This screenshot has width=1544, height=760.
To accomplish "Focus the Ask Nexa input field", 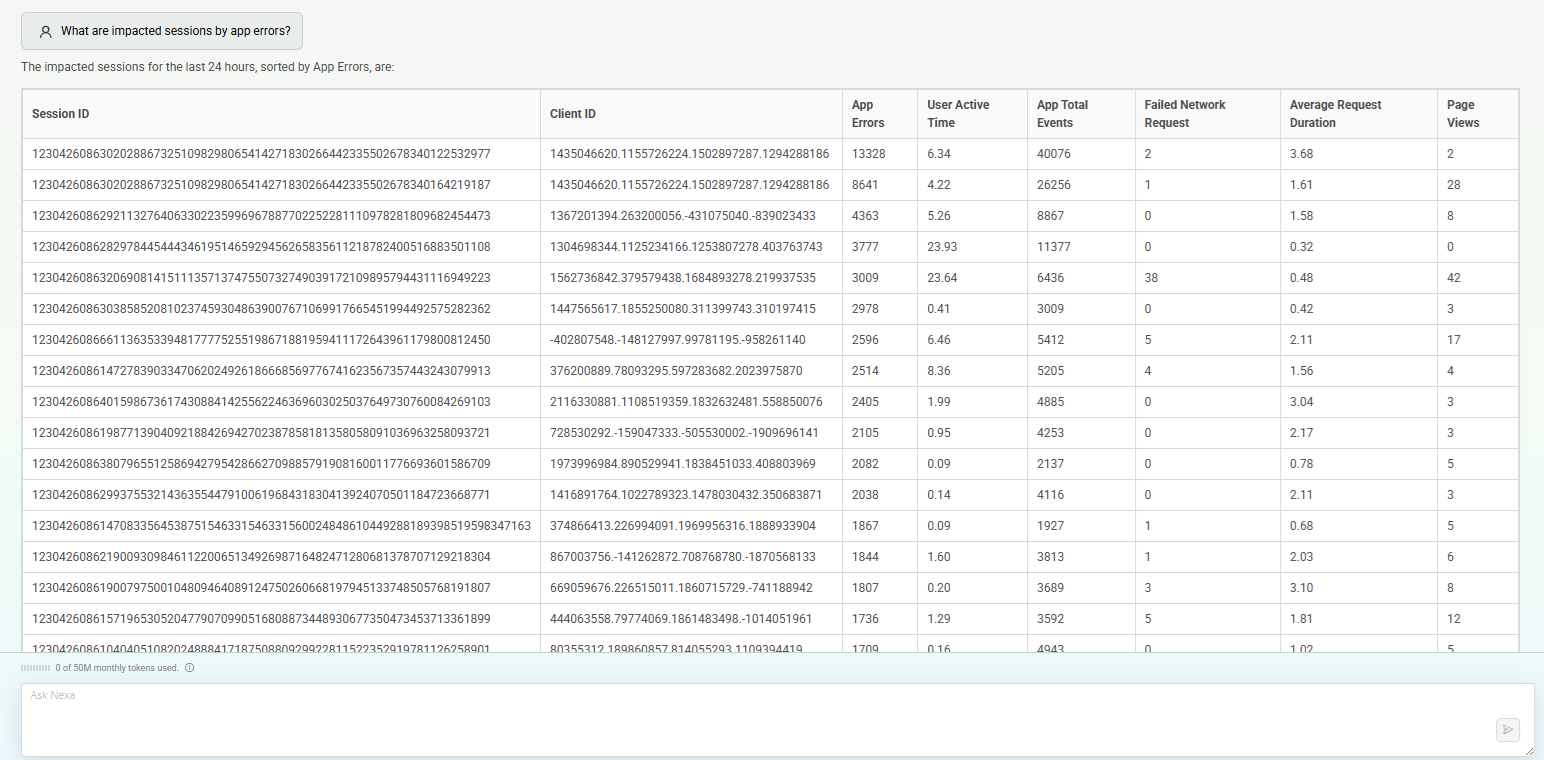I will tap(777, 720).
